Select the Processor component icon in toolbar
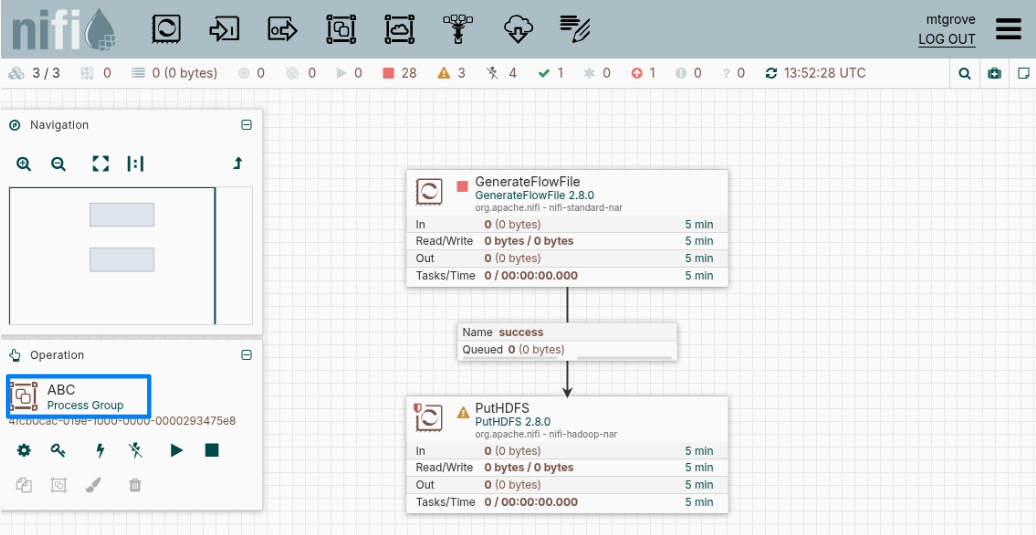Image resolution: width=1036 pixels, height=535 pixels. 166,29
